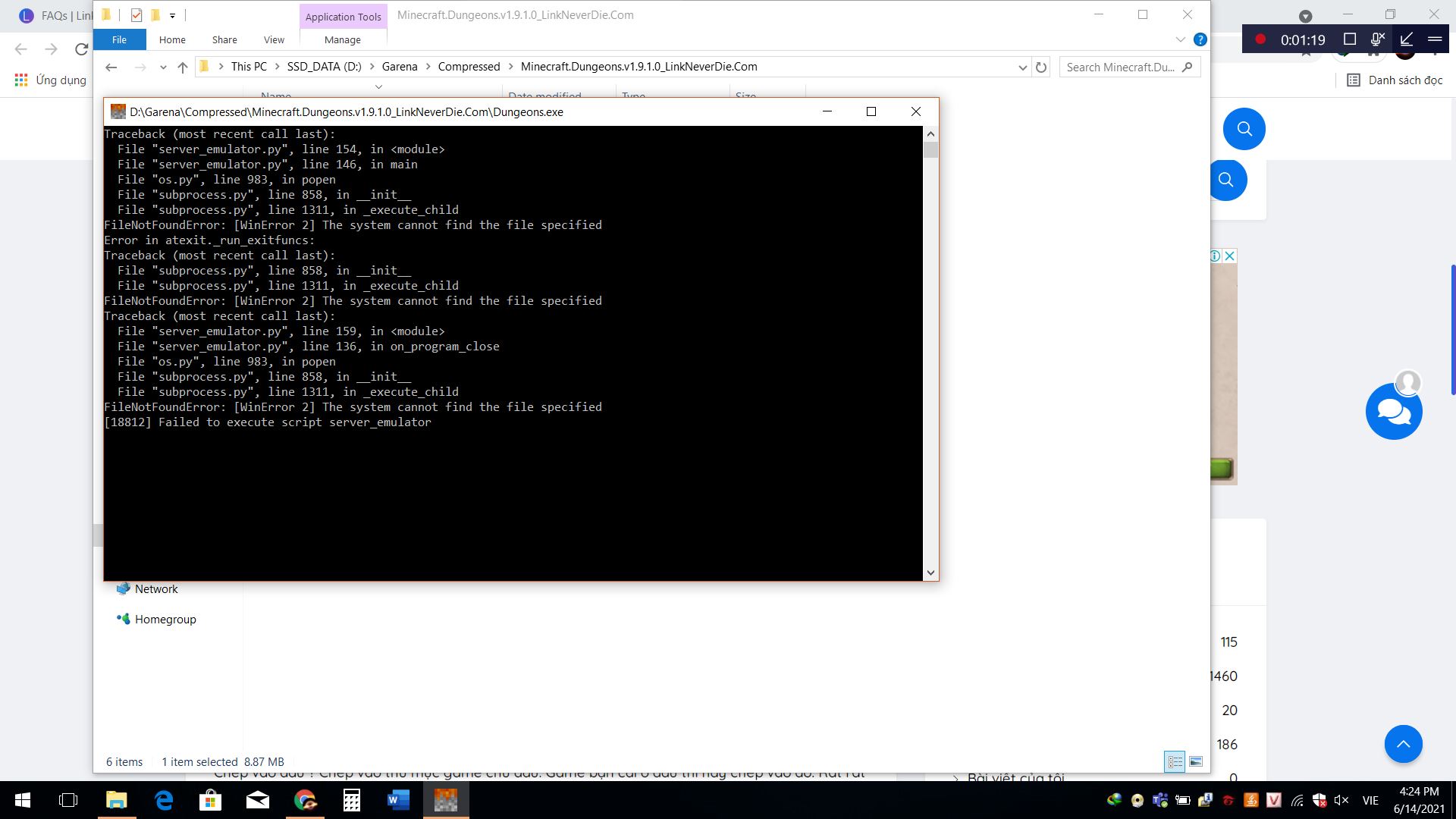Click the up directory arrow
Image resolution: width=1456 pixels, height=819 pixels.
tap(183, 67)
